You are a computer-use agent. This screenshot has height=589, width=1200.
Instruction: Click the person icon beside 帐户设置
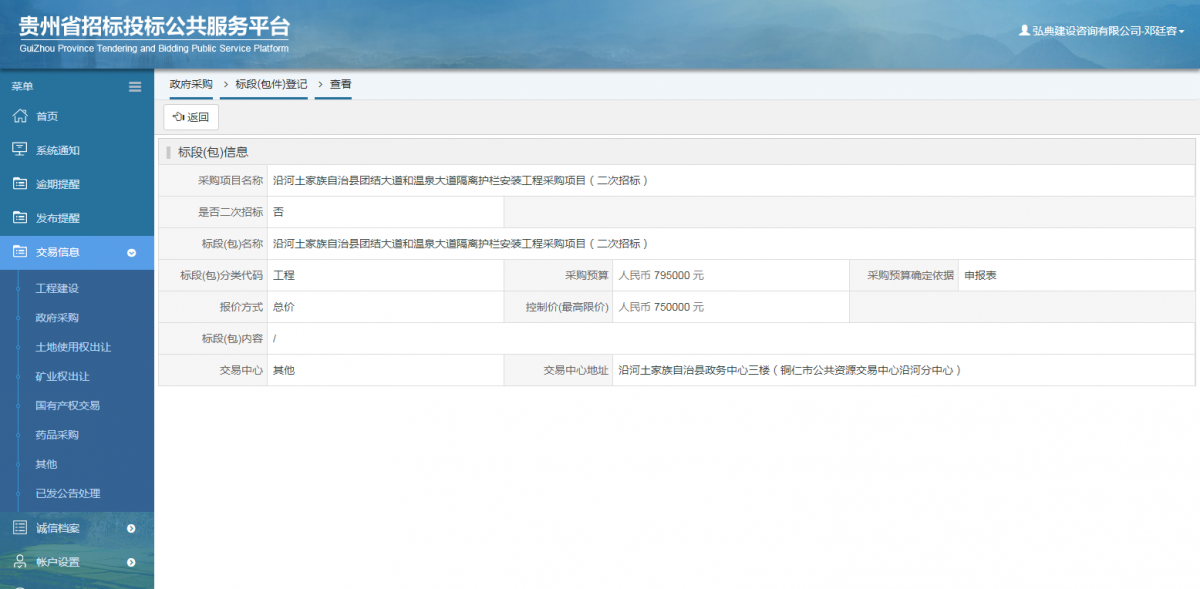click(19, 562)
